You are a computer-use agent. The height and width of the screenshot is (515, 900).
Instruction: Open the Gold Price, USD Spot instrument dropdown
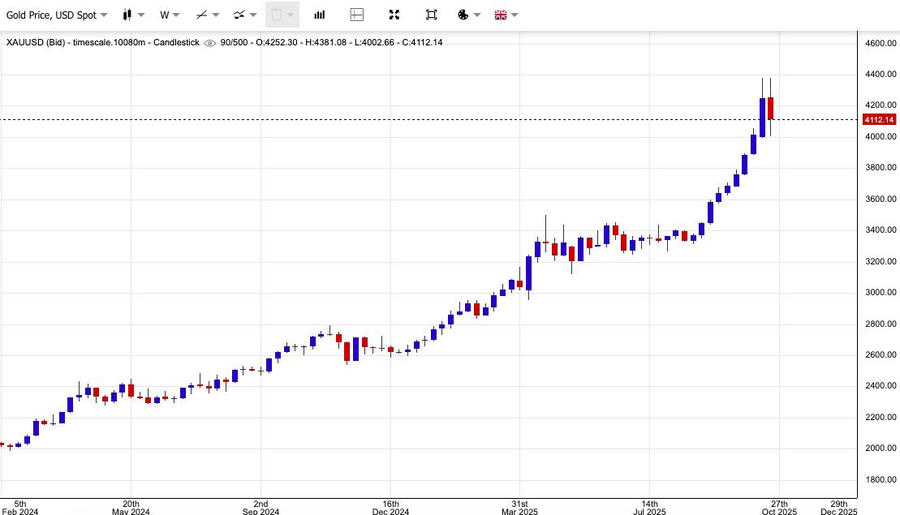(57, 15)
